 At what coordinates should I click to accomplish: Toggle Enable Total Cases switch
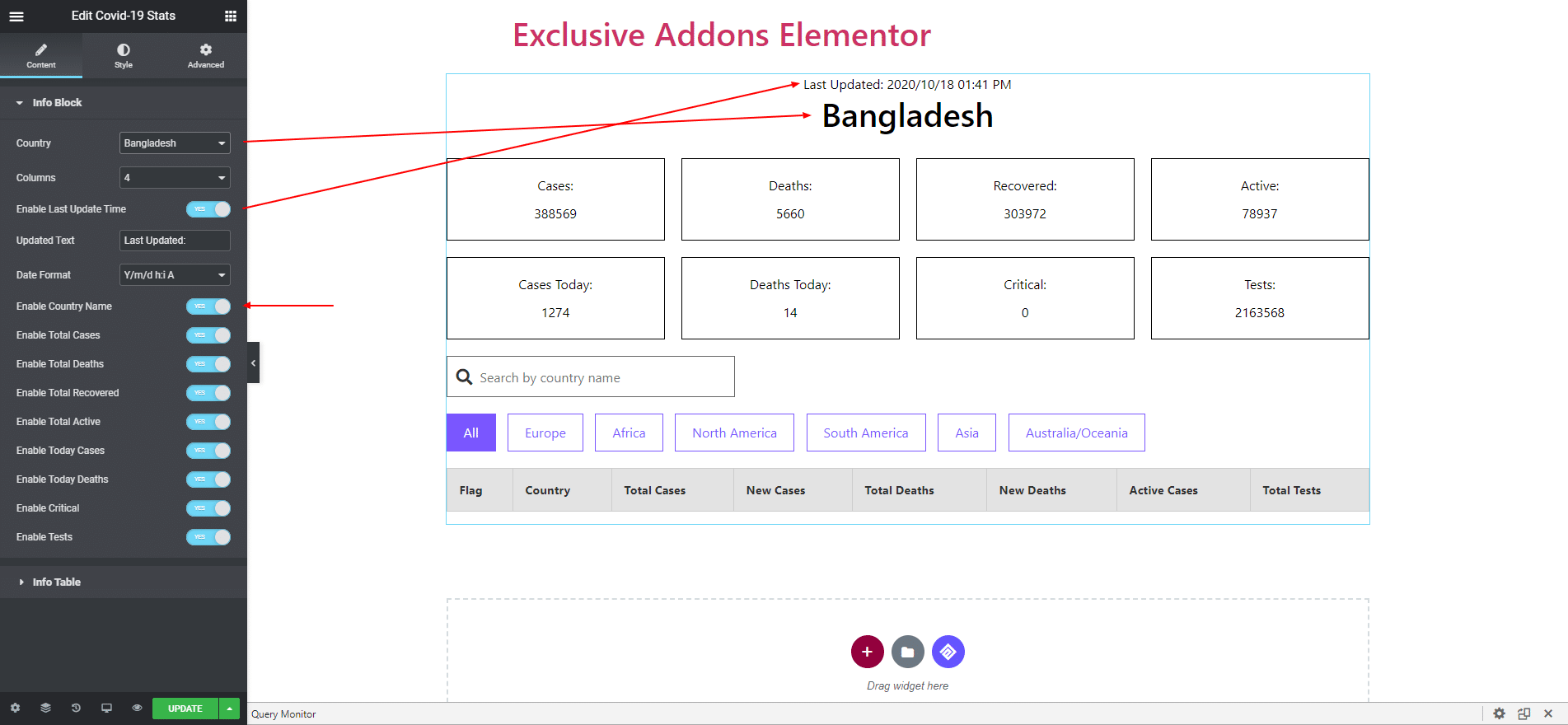tap(208, 335)
